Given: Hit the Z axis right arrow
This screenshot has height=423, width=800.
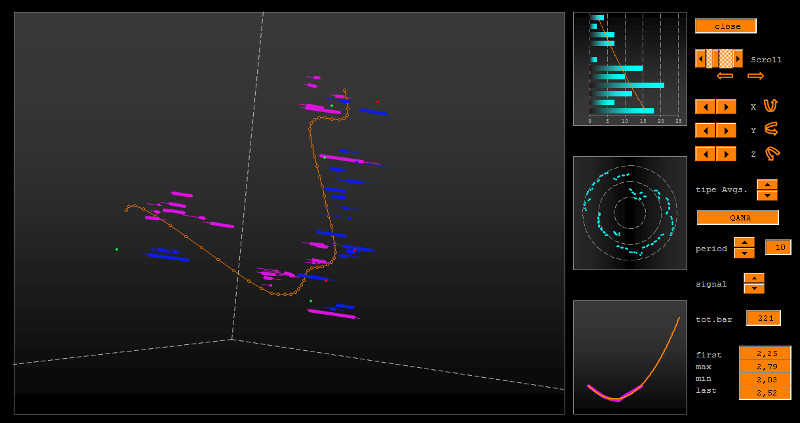Looking at the screenshot, I should (x=726, y=154).
